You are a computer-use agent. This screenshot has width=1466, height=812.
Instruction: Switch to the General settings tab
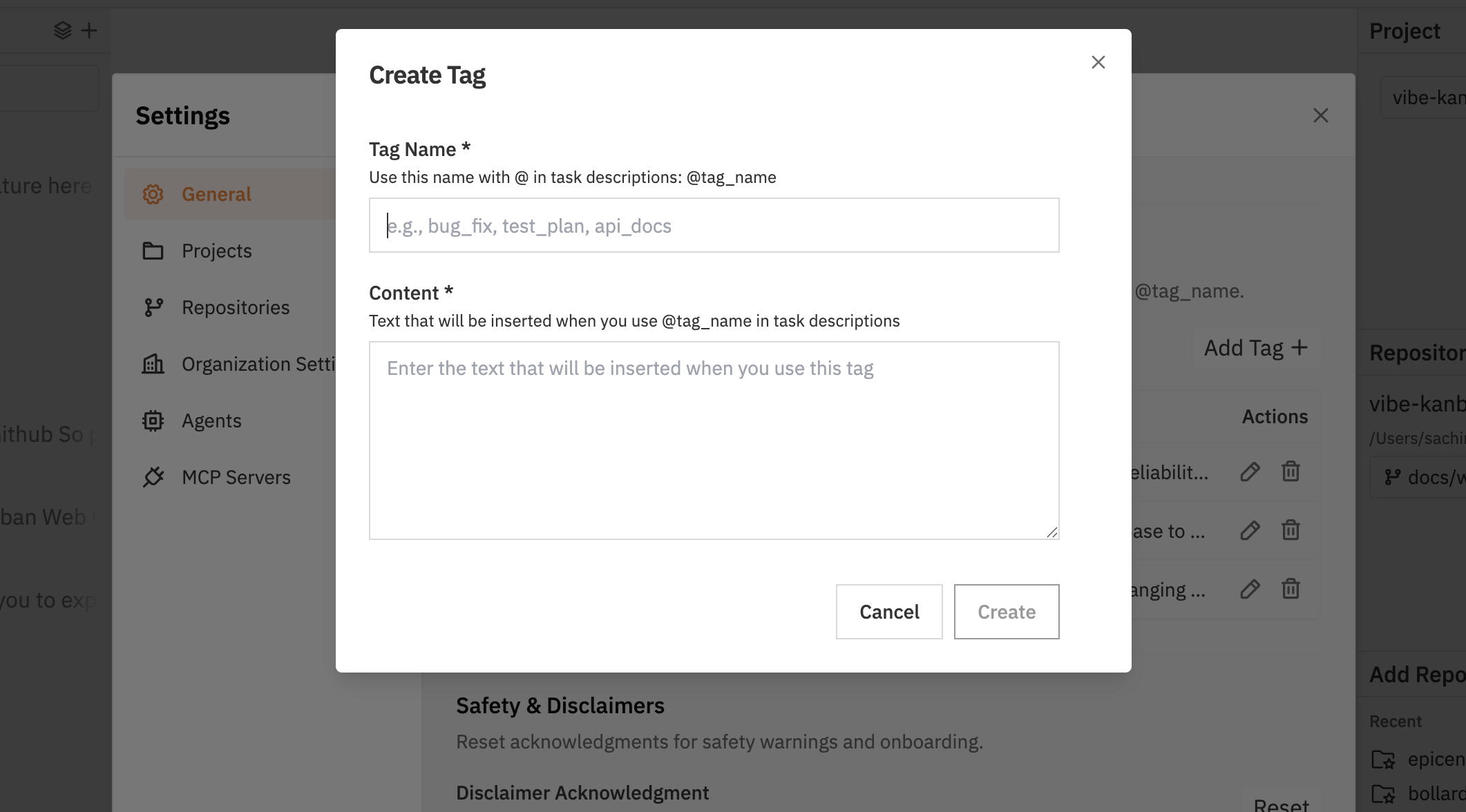click(x=216, y=194)
